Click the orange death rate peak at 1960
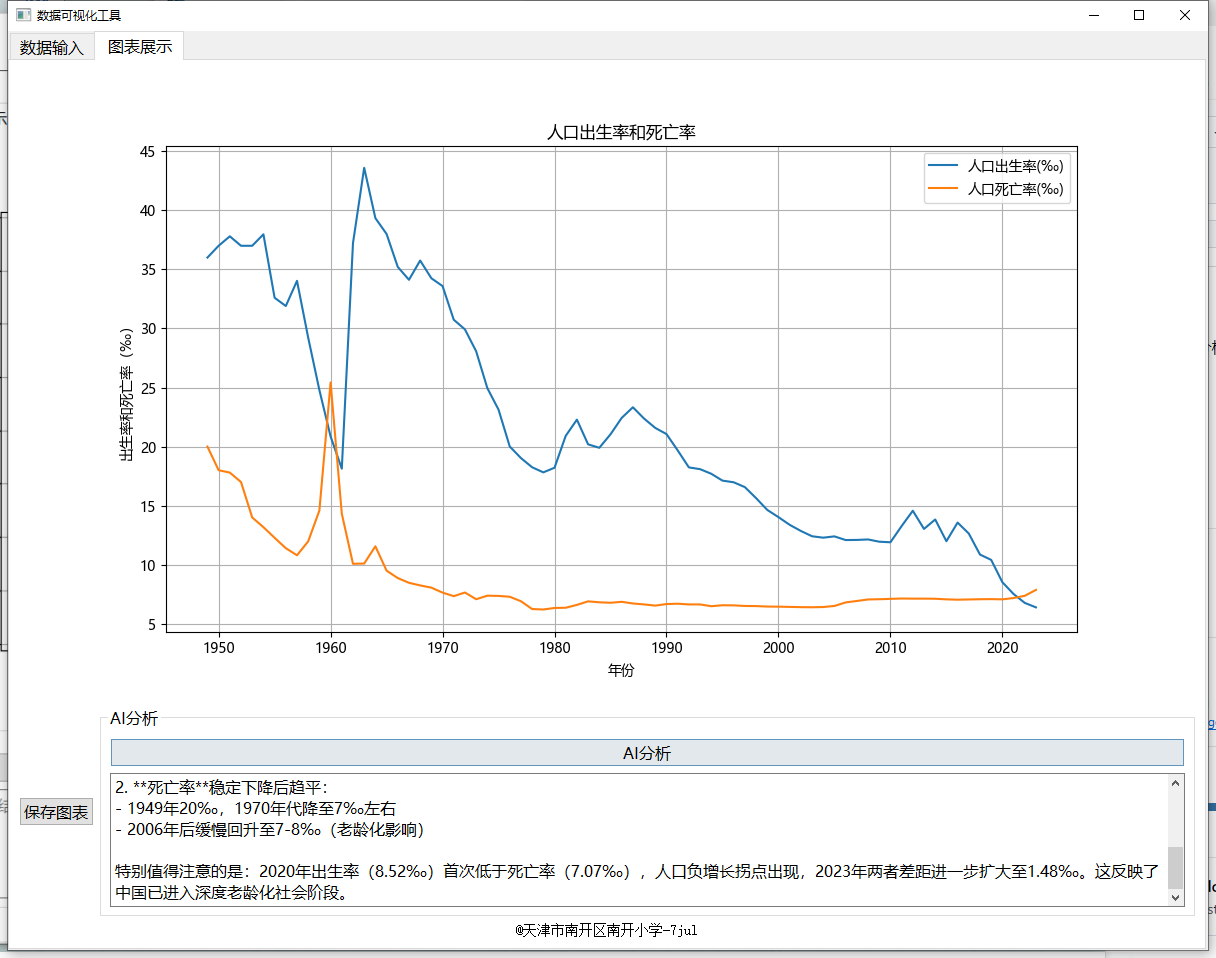 [x=330, y=383]
